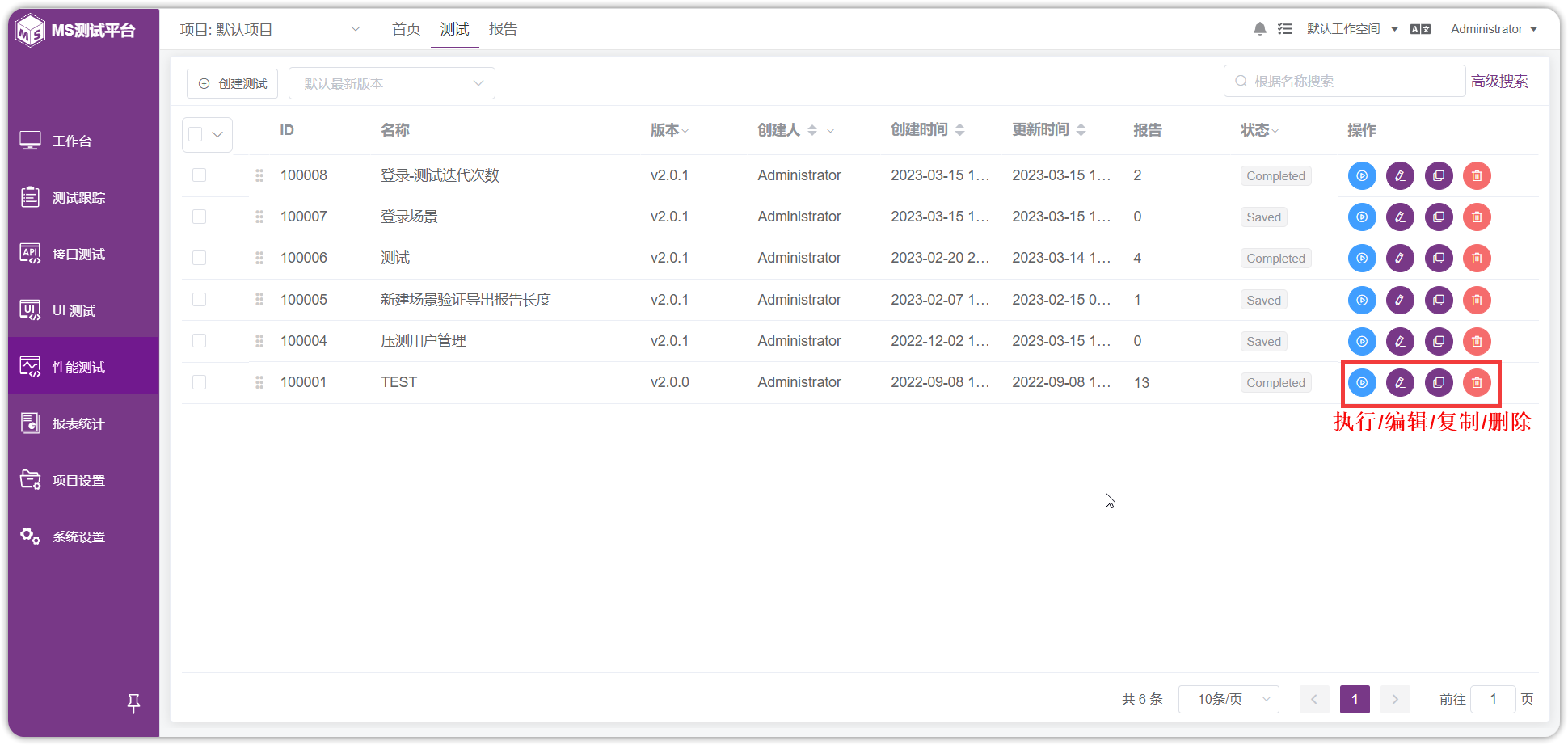
Task: Open the 默认工作空间 workspace dropdown
Action: click(1352, 29)
